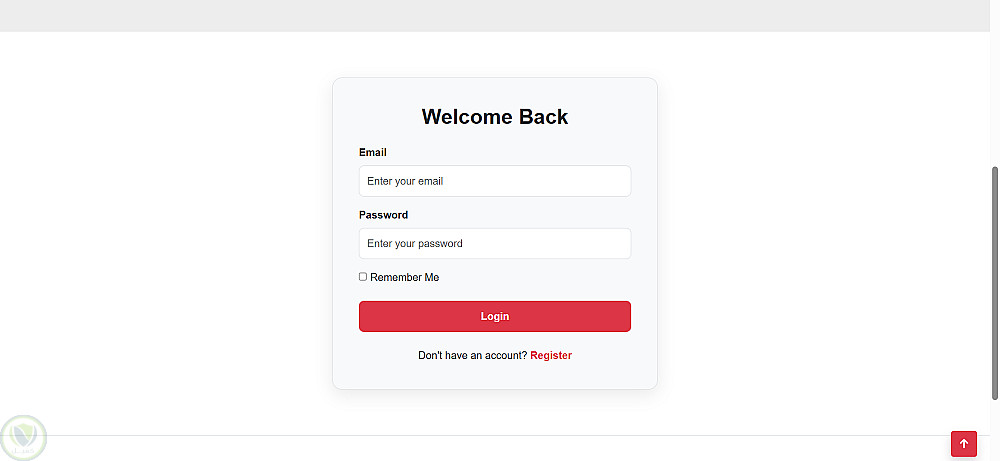Click the red scroll-to-top arrow button
Screen dimensions: 1000x461
pos(964,444)
